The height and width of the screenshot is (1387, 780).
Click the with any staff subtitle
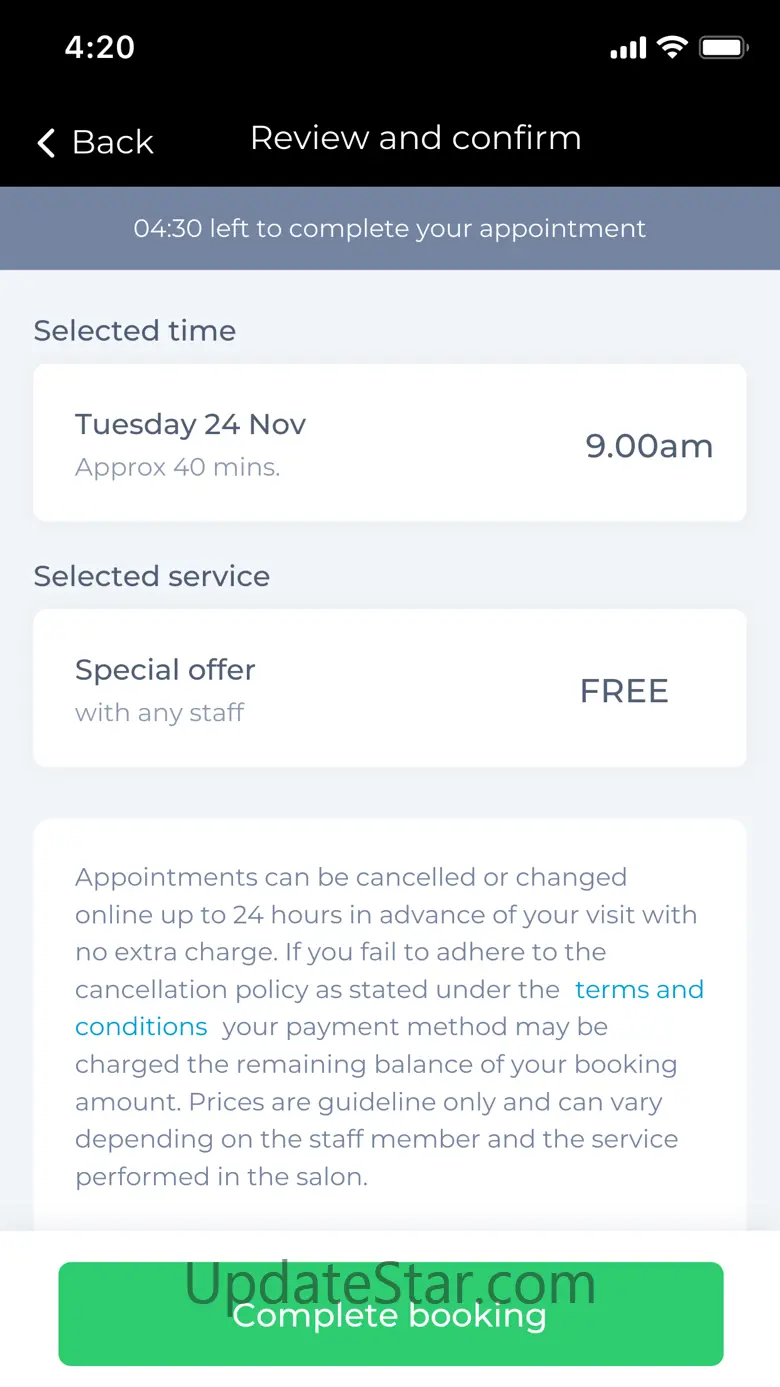[159, 713]
